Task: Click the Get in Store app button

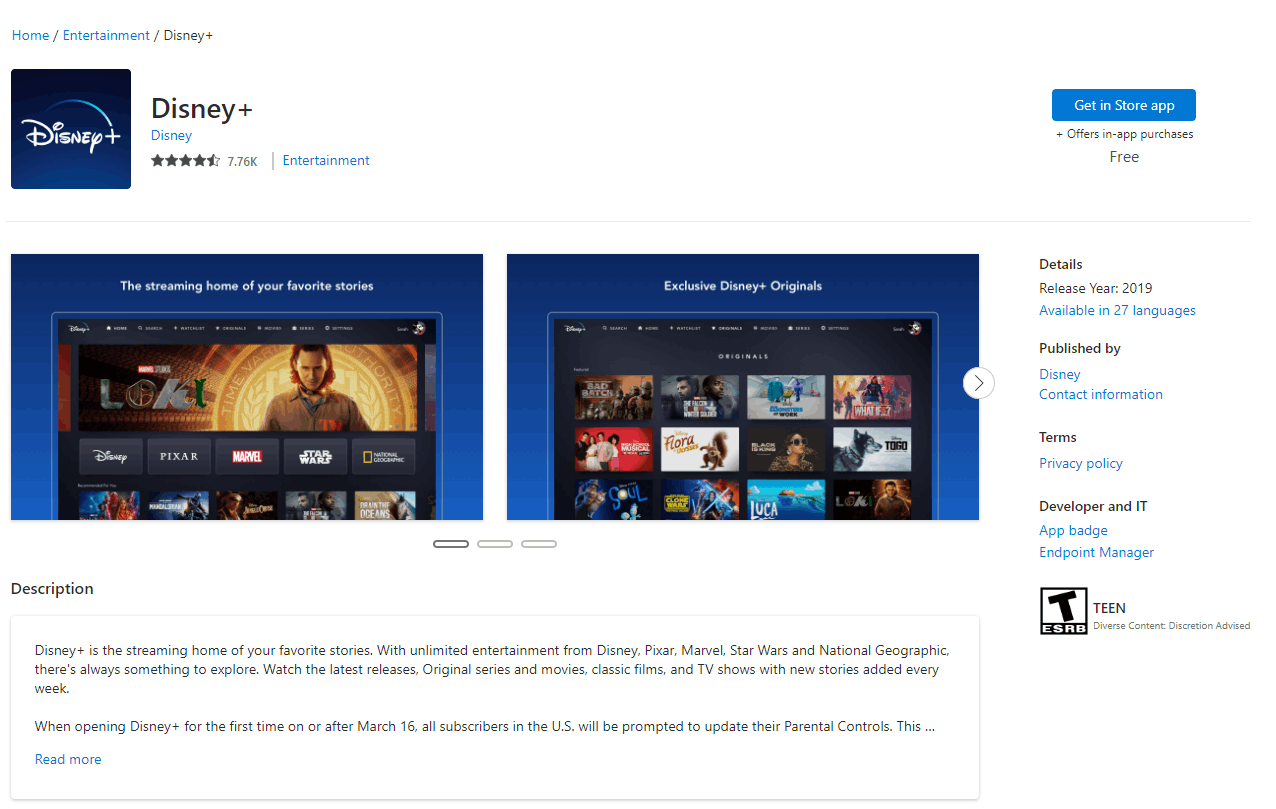Action: (x=1123, y=104)
